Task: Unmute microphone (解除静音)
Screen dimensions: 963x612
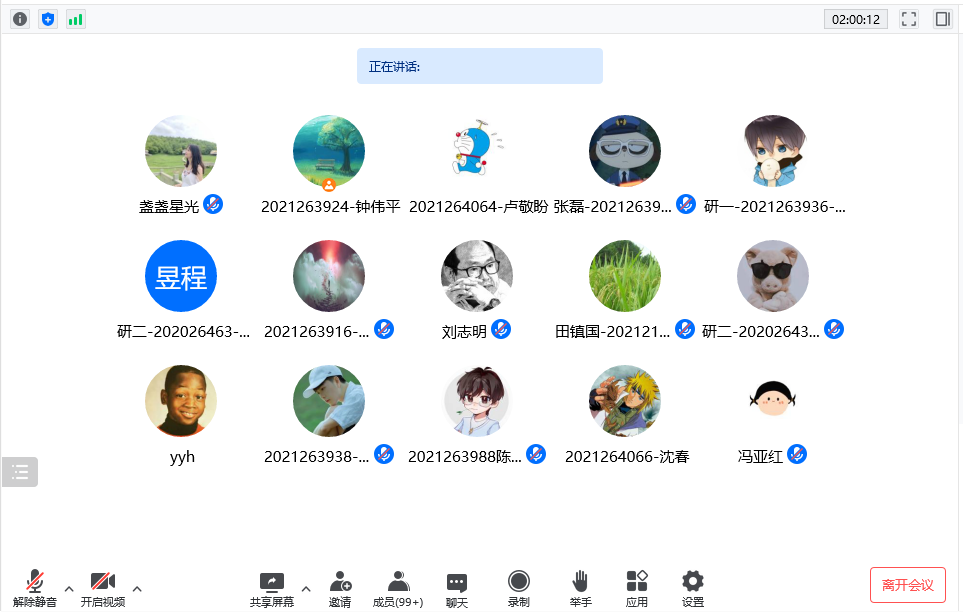Action: pos(35,588)
